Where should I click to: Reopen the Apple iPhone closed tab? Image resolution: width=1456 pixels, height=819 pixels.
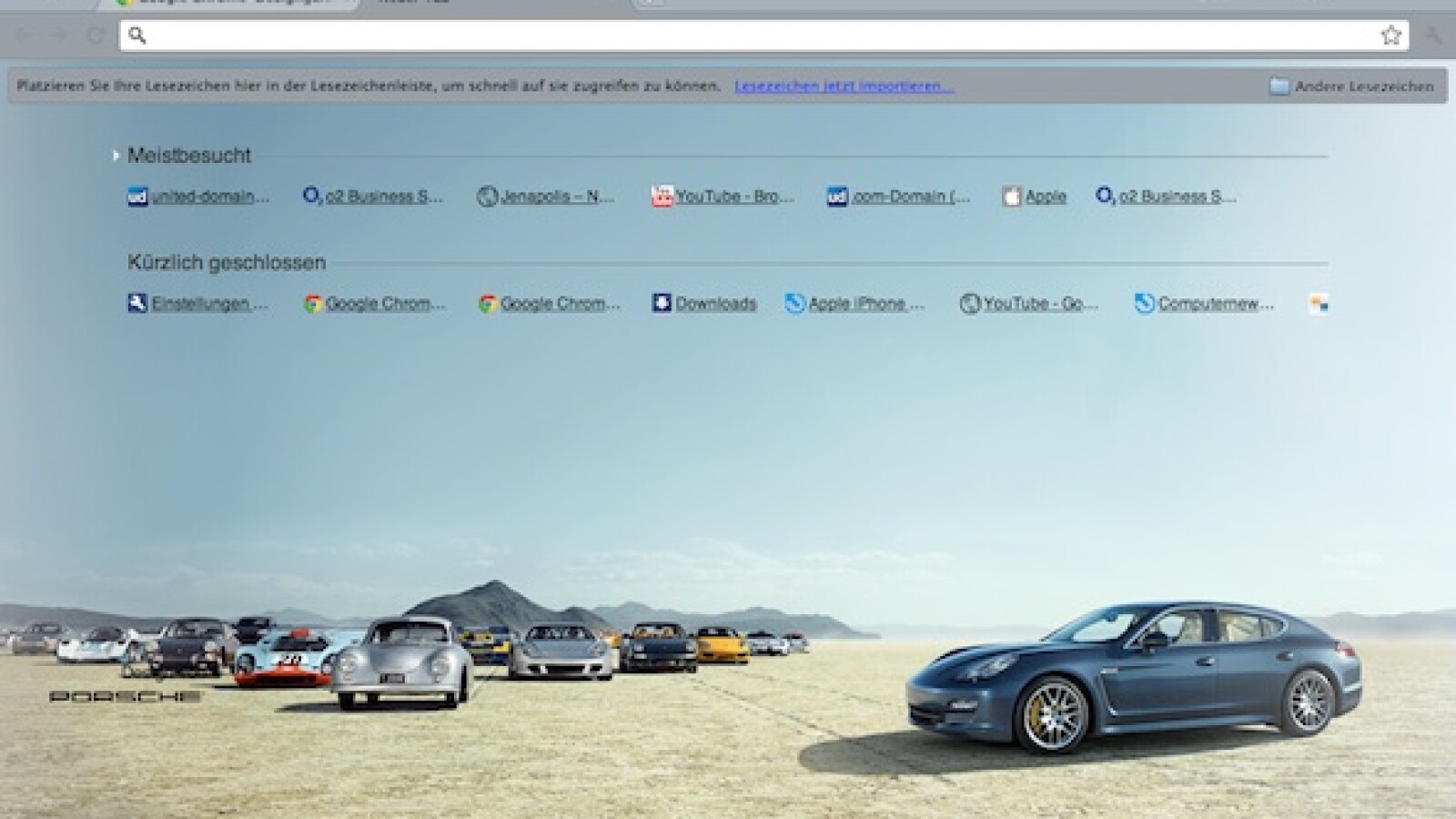coord(865,304)
